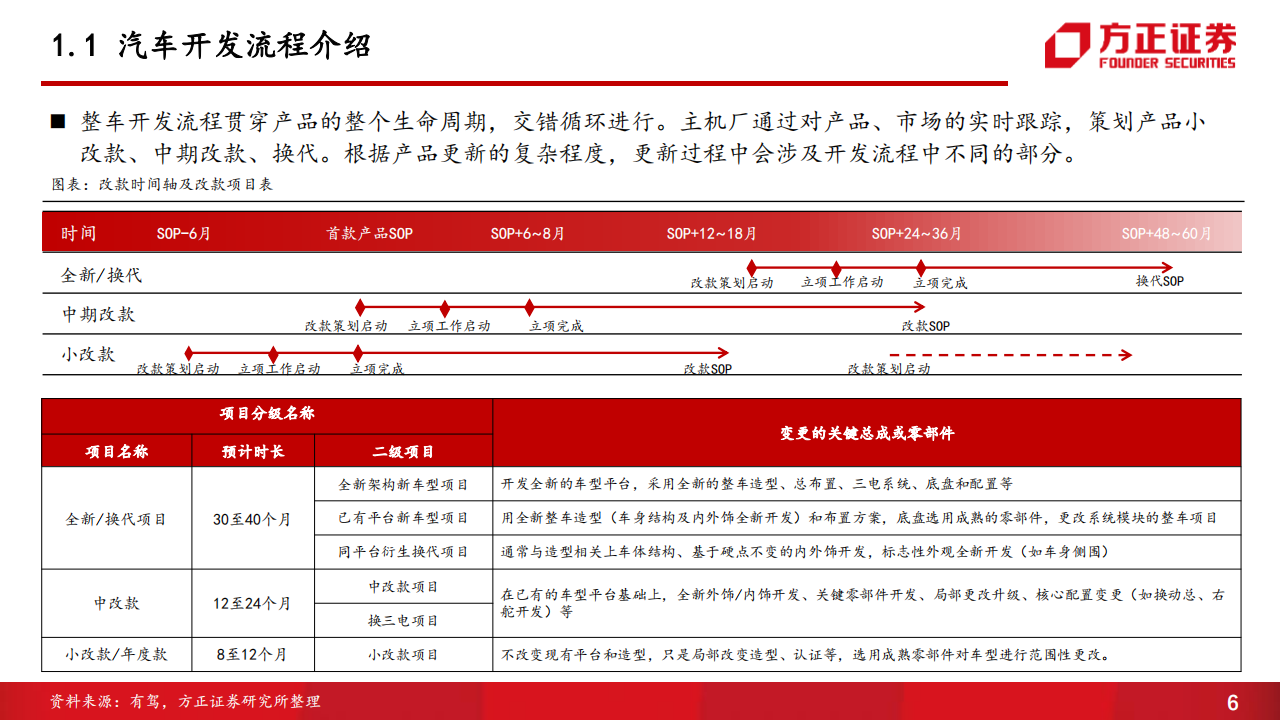Viewport: 1280px width, 720px height.
Task: Select the 首款产品SOP time label
Action: pos(369,233)
